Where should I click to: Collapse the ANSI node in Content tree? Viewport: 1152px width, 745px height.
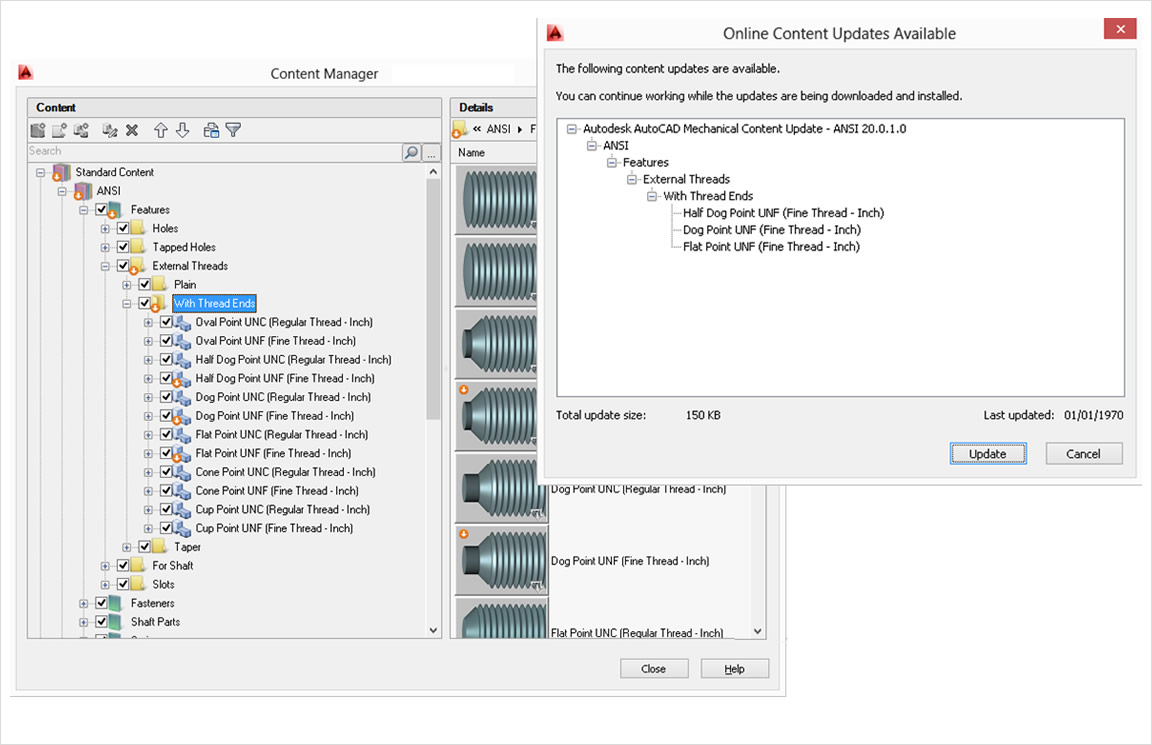coord(62,192)
